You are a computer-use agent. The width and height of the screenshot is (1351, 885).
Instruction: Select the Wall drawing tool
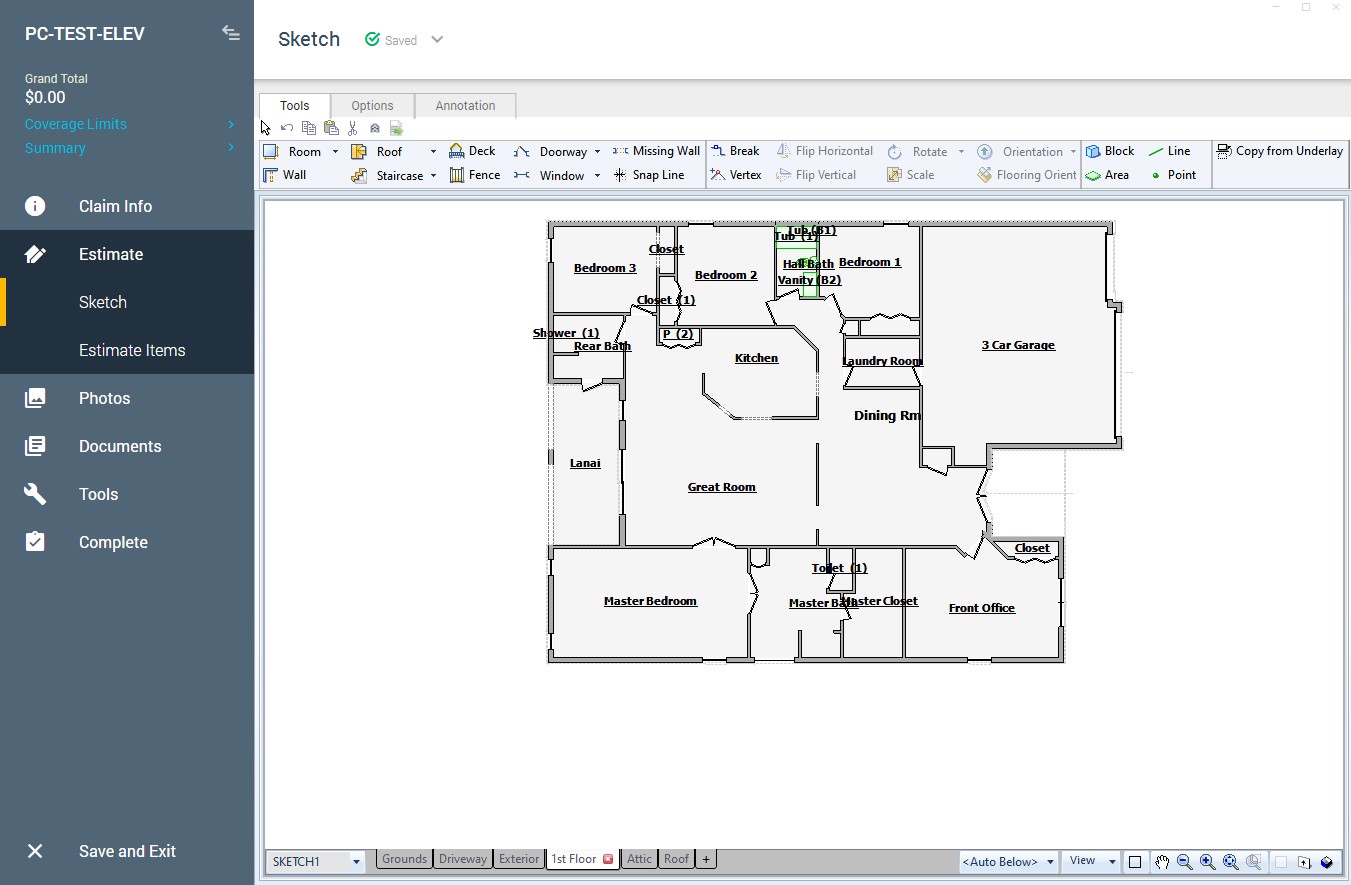(x=285, y=175)
